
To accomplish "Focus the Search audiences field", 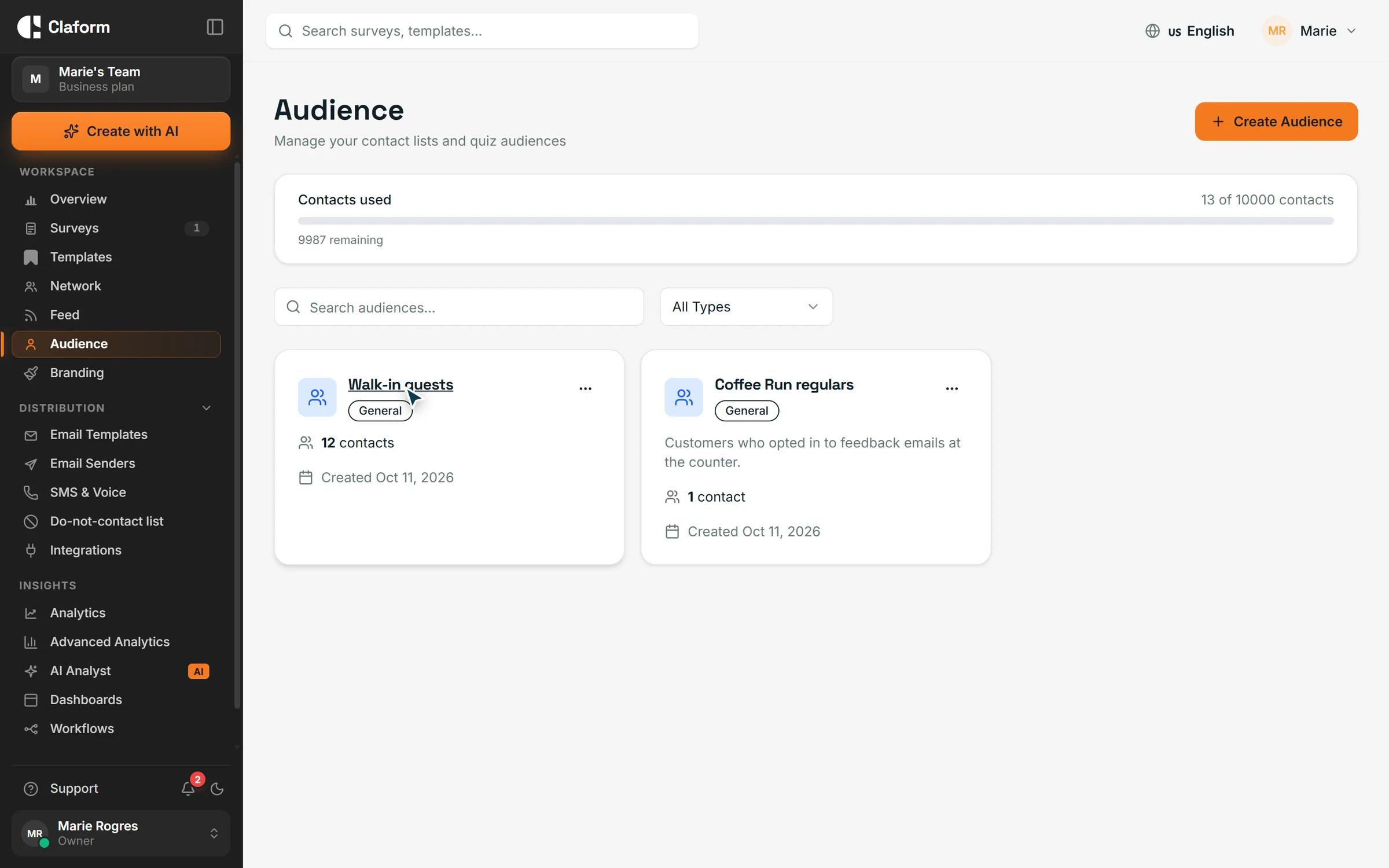I will [459, 307].
